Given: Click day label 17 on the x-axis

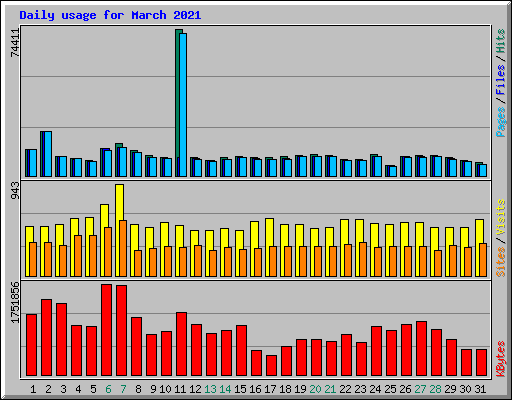Looking at the screenshot, I should pos(270,389).
